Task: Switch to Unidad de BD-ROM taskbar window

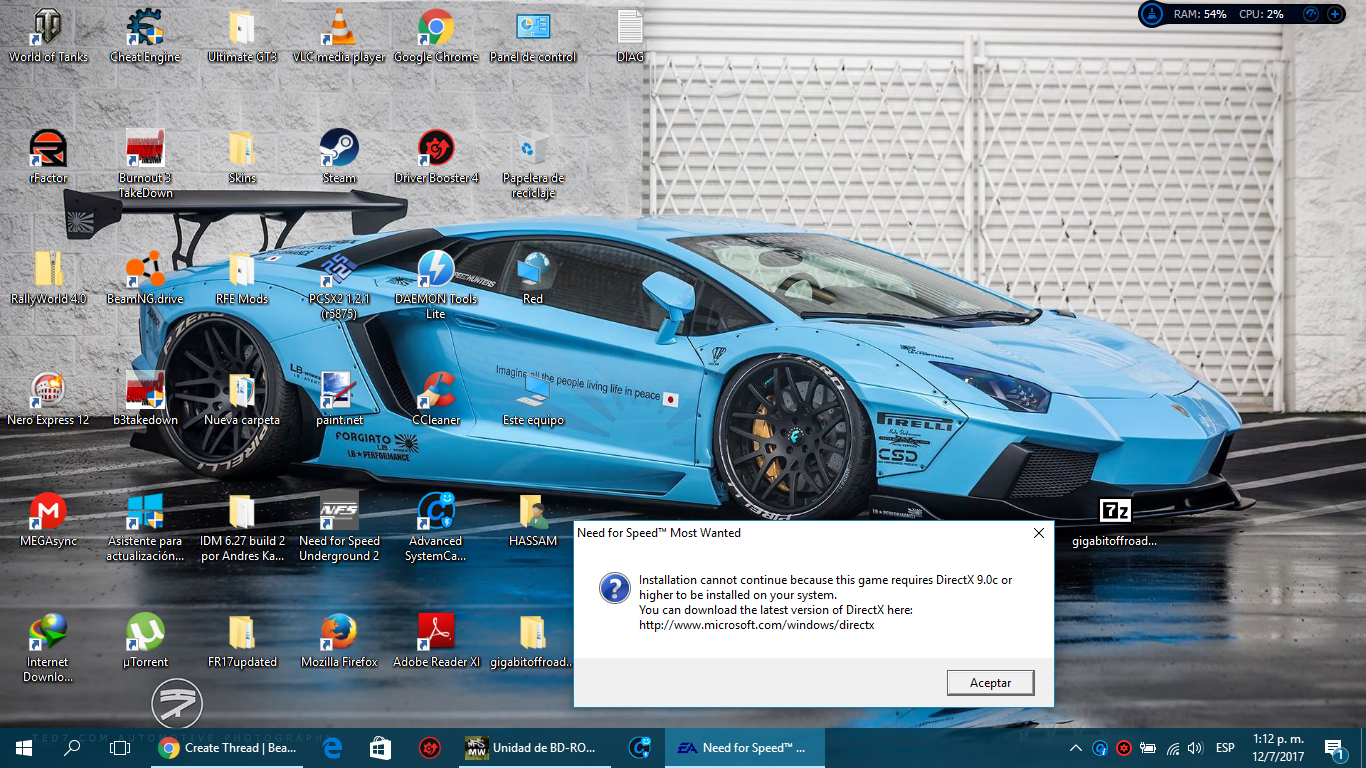Action: tap(533, 747)
